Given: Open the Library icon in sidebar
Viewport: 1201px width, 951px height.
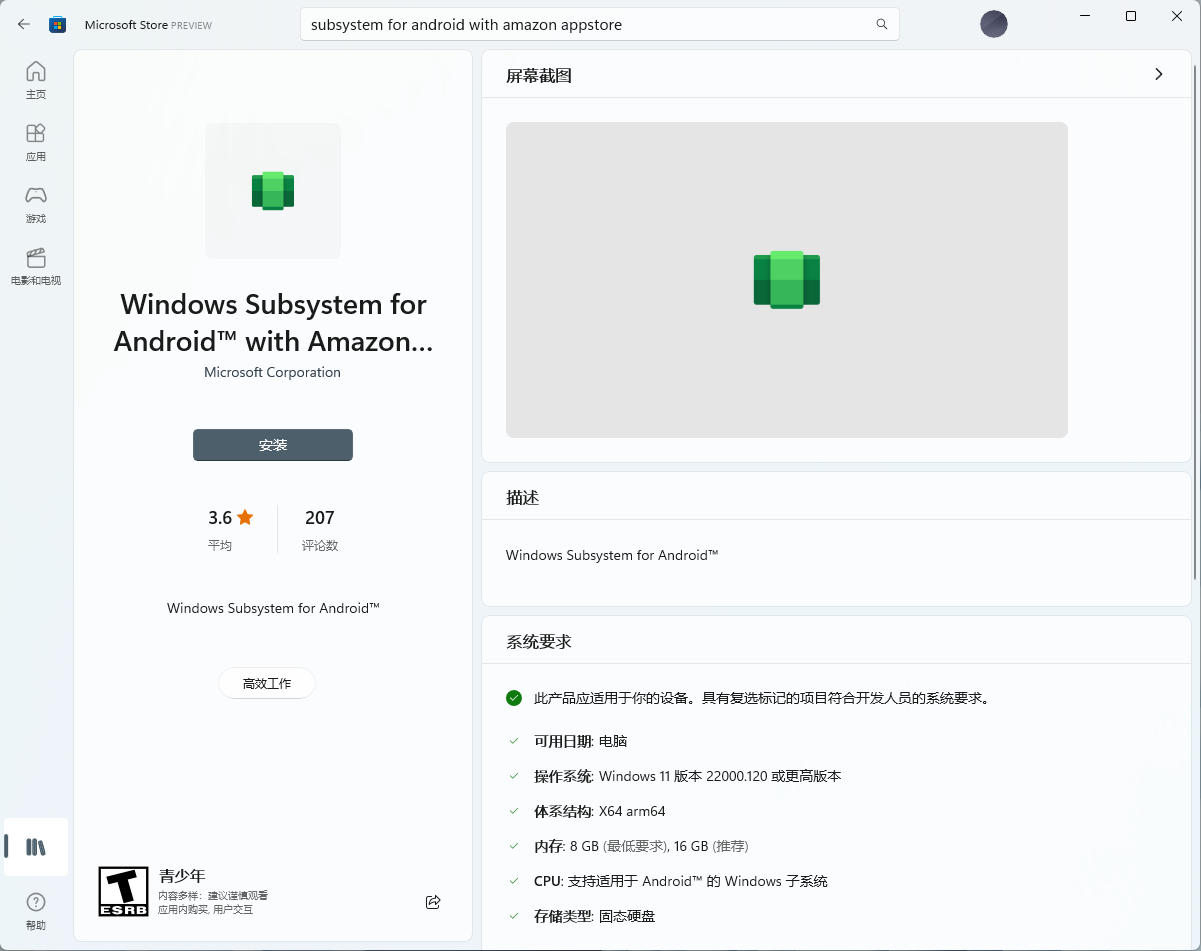Looking at the screenshot, I should [36, 847].
